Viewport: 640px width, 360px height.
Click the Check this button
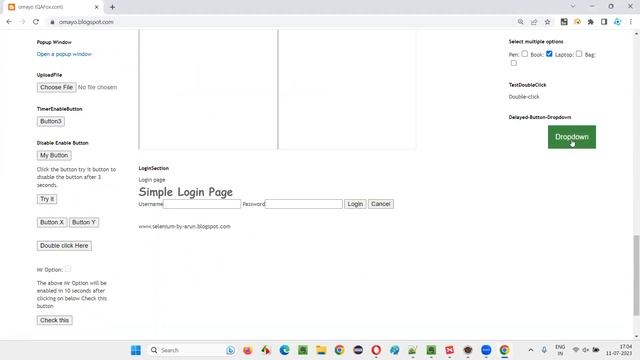[54, 320]
